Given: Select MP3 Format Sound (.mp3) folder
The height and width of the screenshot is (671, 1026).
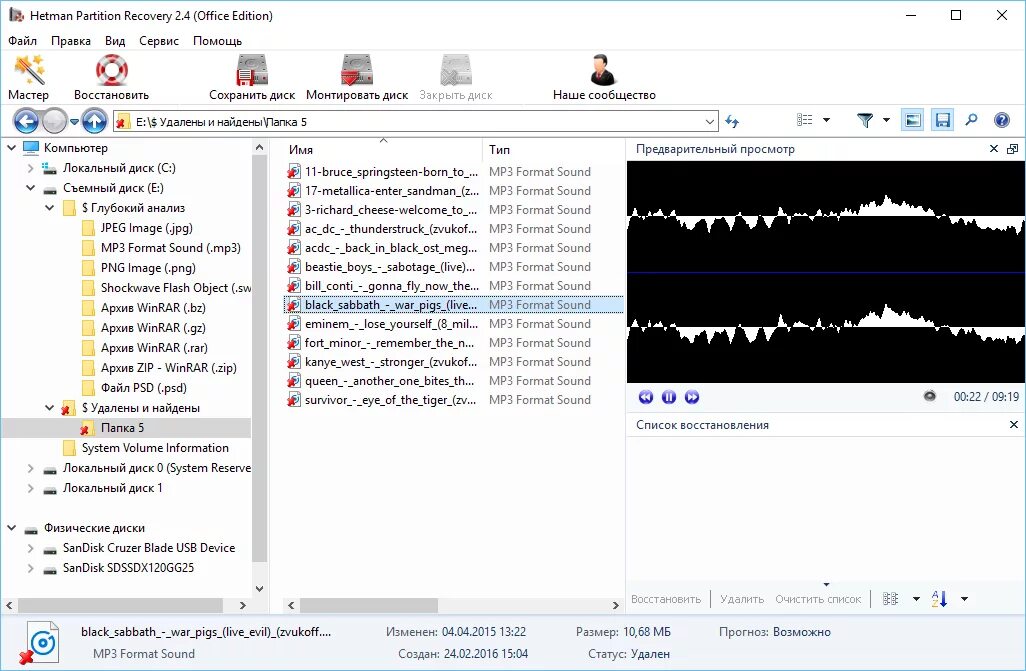Looking at the screenshot, I should tap(161, 248).
